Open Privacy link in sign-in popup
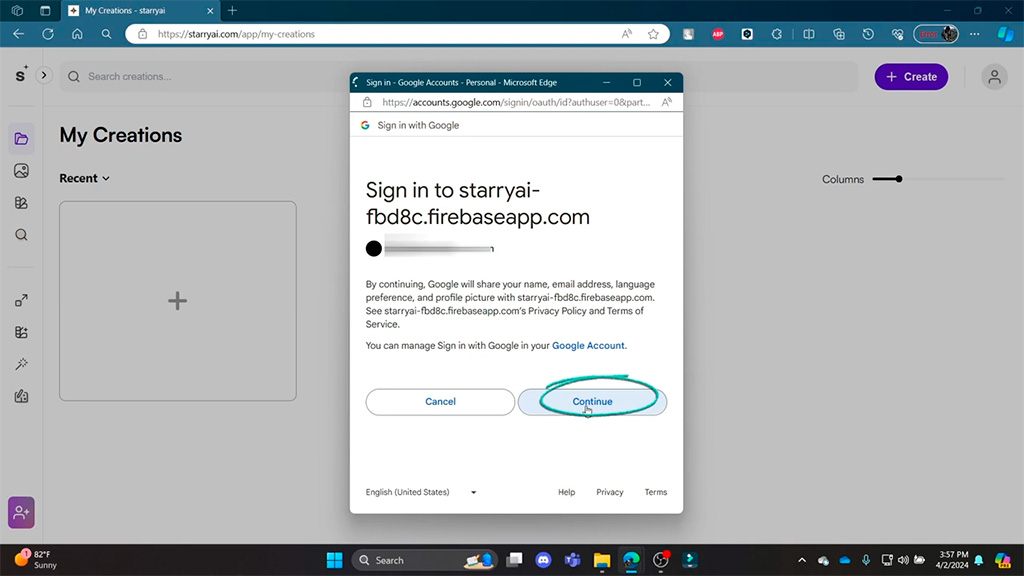Viewport: 1024px width, 576px height. (609, 492)
